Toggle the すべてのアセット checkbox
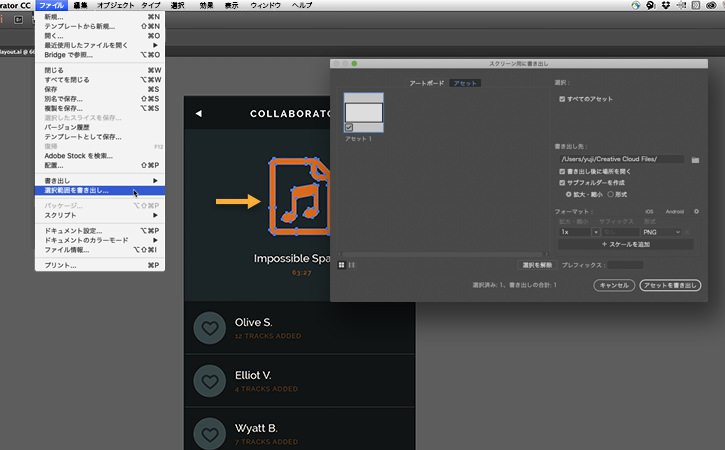 (562, 99)
